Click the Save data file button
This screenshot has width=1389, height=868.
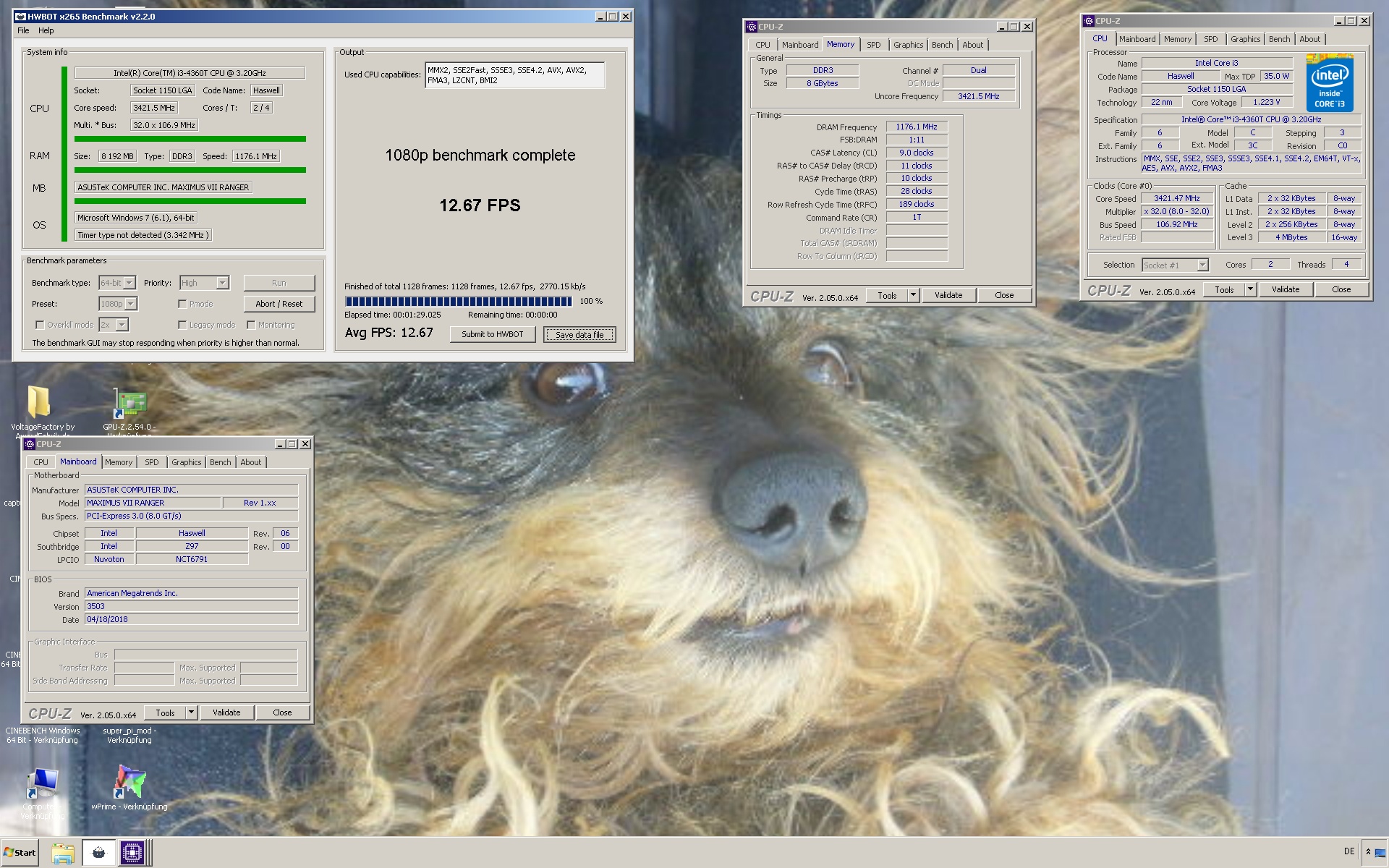[579, 334]
